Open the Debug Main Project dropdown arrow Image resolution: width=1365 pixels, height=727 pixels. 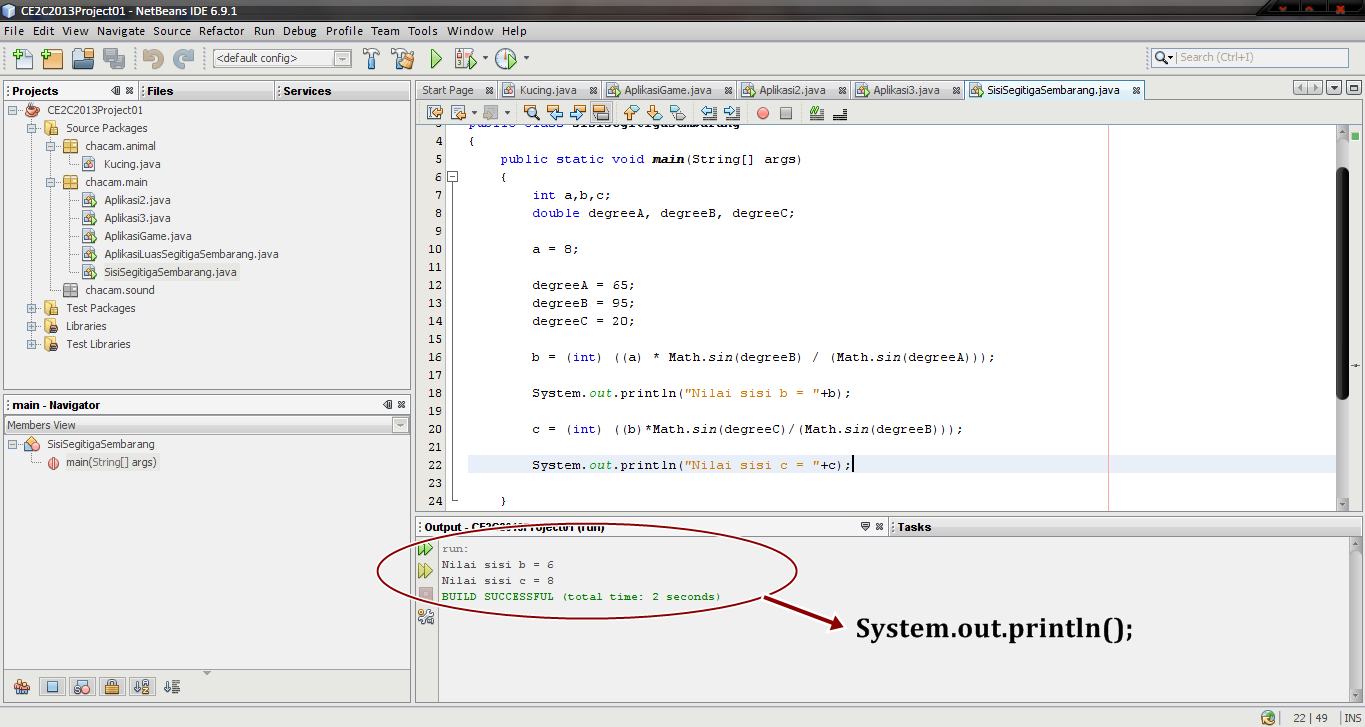click(x=485, y=59)
